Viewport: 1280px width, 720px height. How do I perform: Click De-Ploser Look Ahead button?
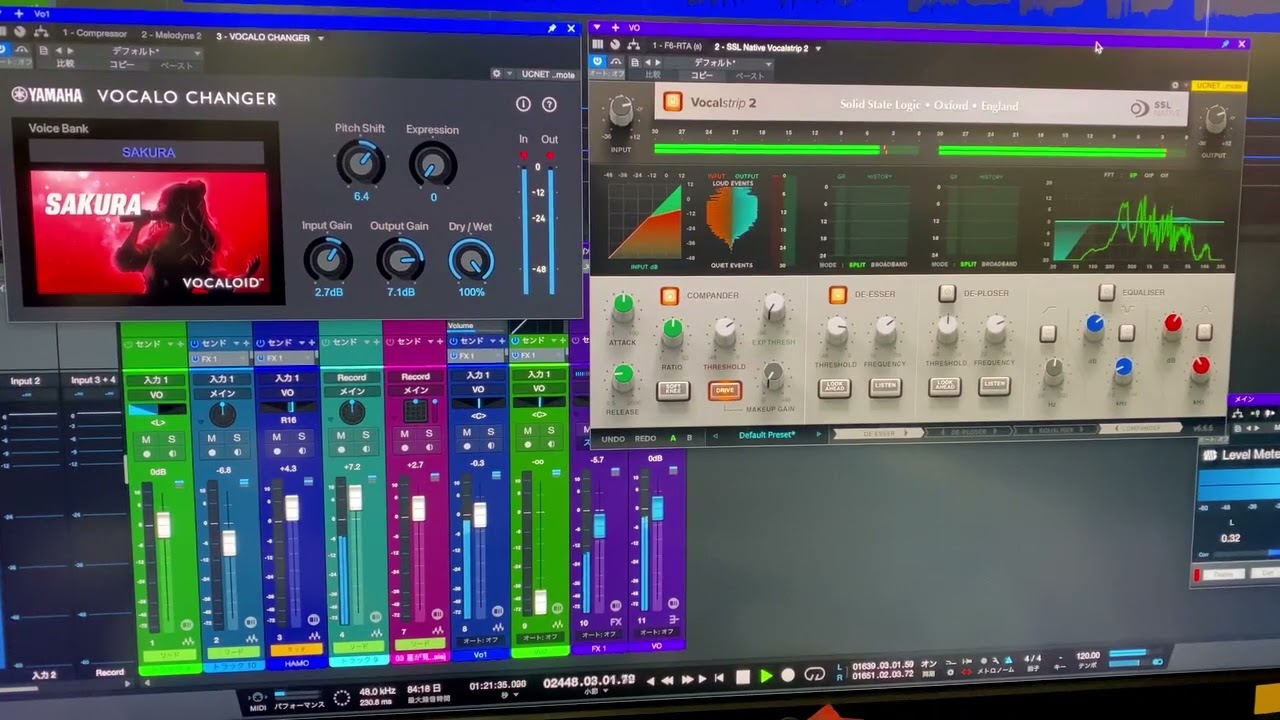coord(945,385)
